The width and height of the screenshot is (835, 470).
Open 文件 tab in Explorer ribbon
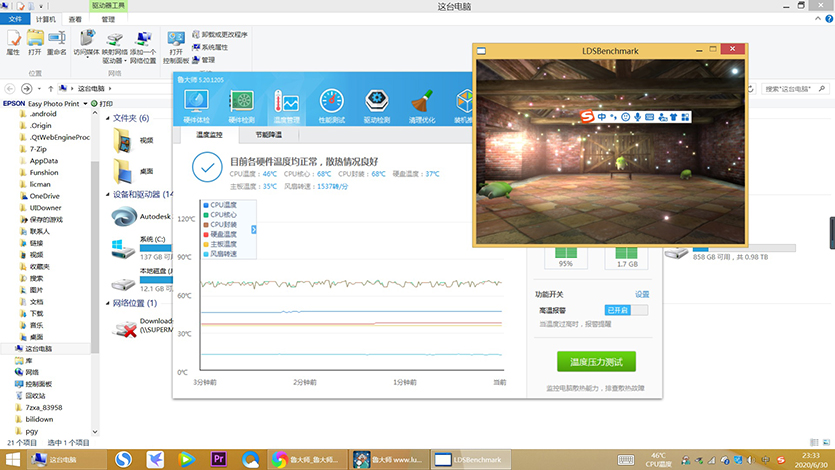tap(15, 19)
